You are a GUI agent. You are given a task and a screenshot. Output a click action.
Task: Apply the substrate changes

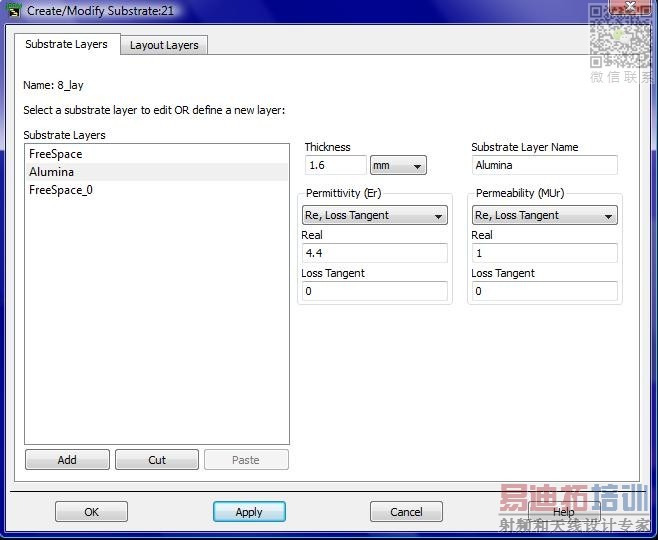tap(249, 512)
